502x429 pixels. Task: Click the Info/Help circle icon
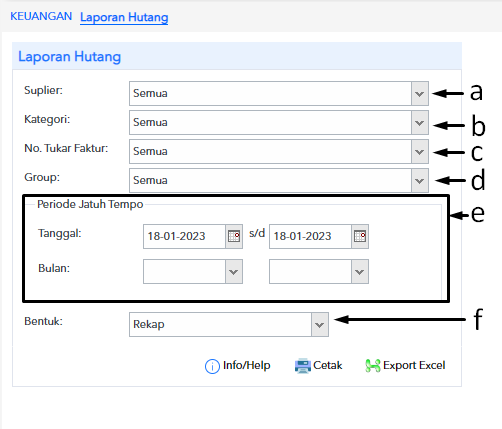click(x=212, y=366)
